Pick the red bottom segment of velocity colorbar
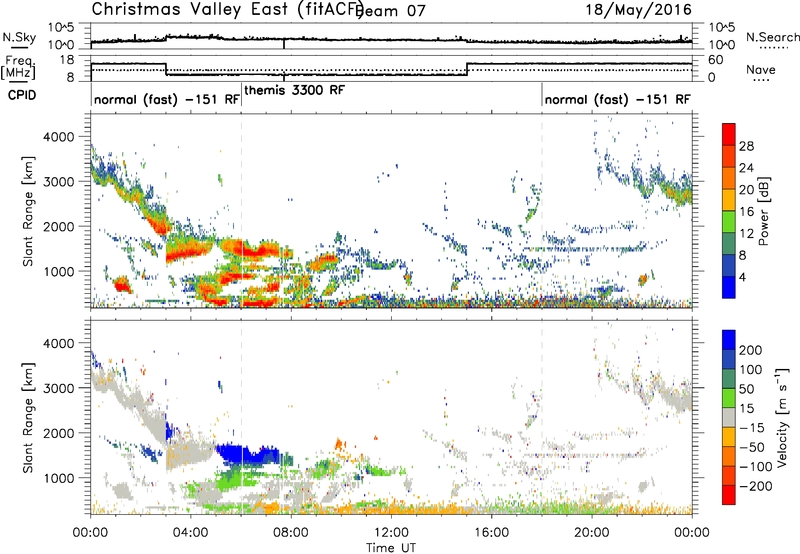800x554 pixels. coord(729,495)
